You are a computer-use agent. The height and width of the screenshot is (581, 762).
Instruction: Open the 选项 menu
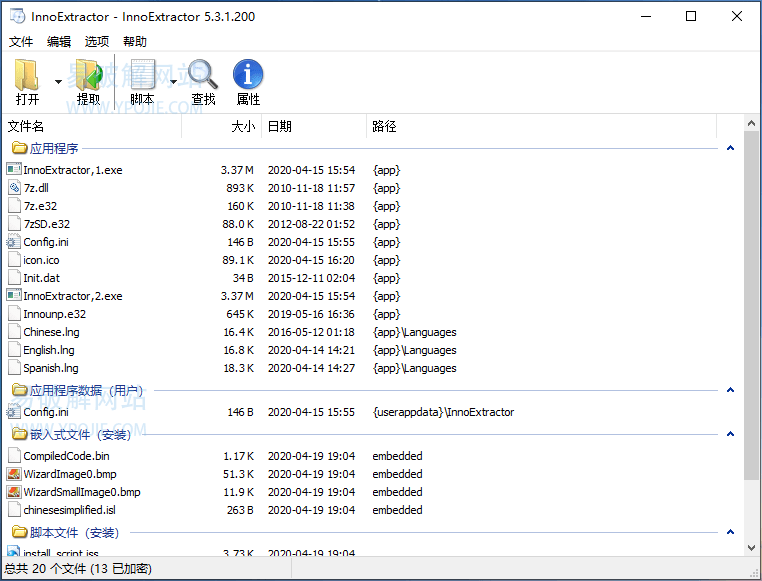[97, 42]
